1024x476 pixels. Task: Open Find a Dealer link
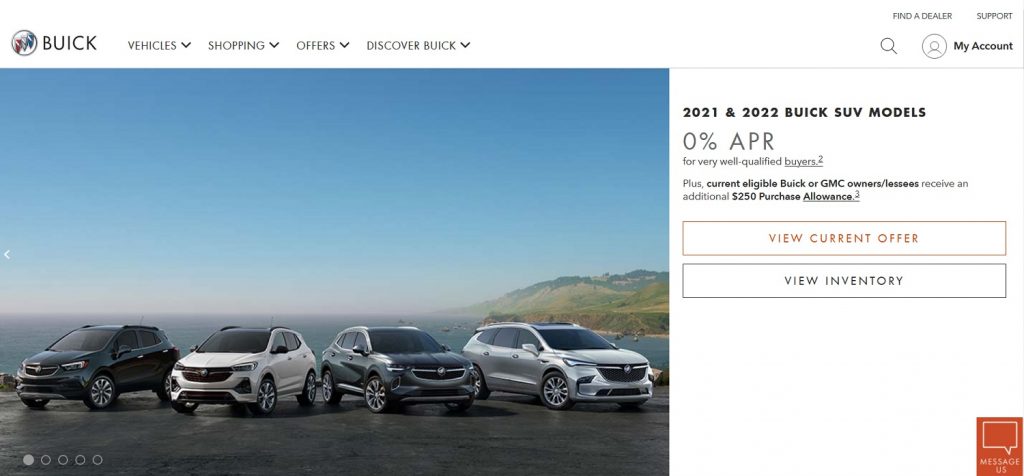pos(922,16)
